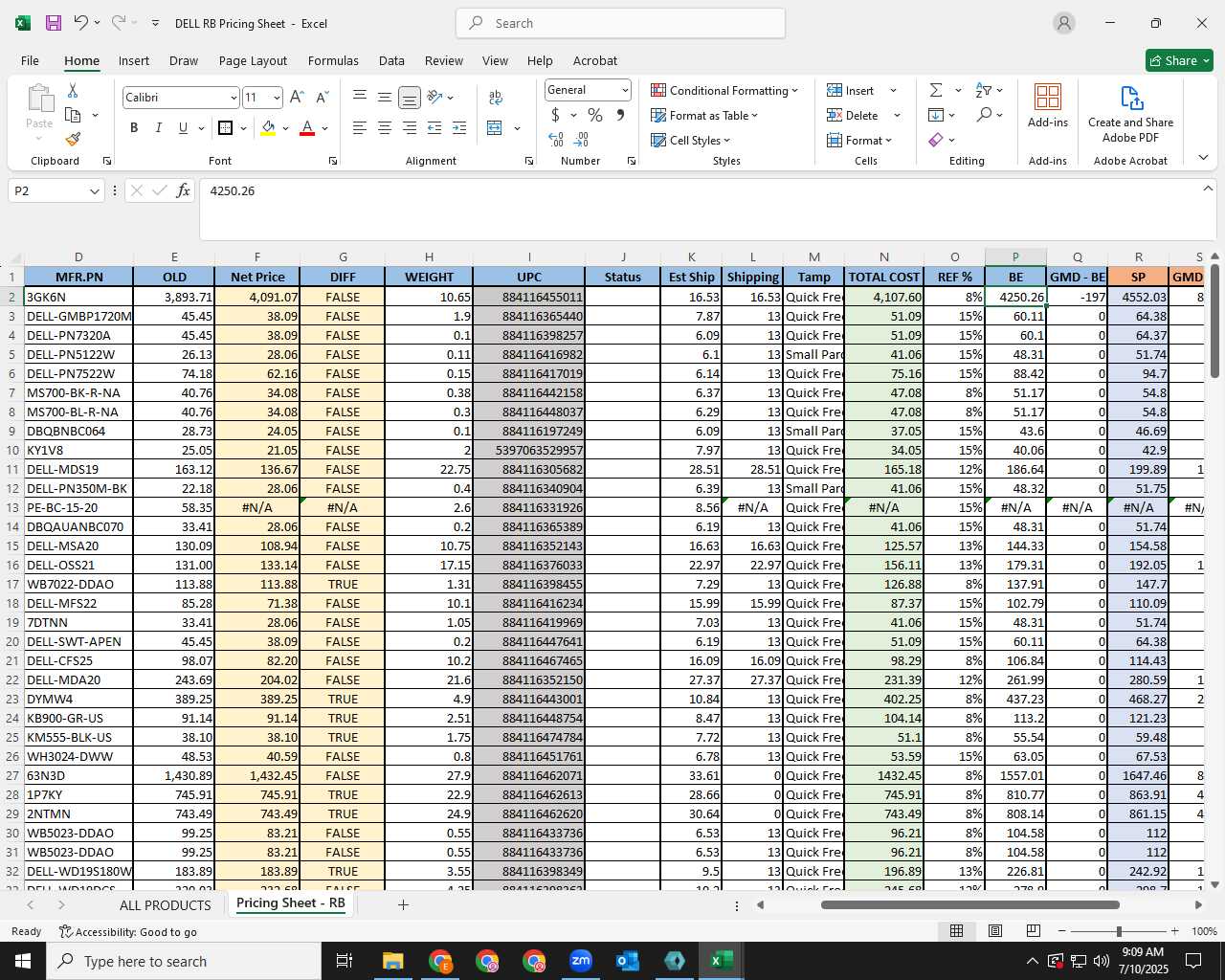Image resolution: width=1225 pixels, height=980 pixels.
Task: Open the font name Calibri dropdown
Action: [x=234, y=98]
